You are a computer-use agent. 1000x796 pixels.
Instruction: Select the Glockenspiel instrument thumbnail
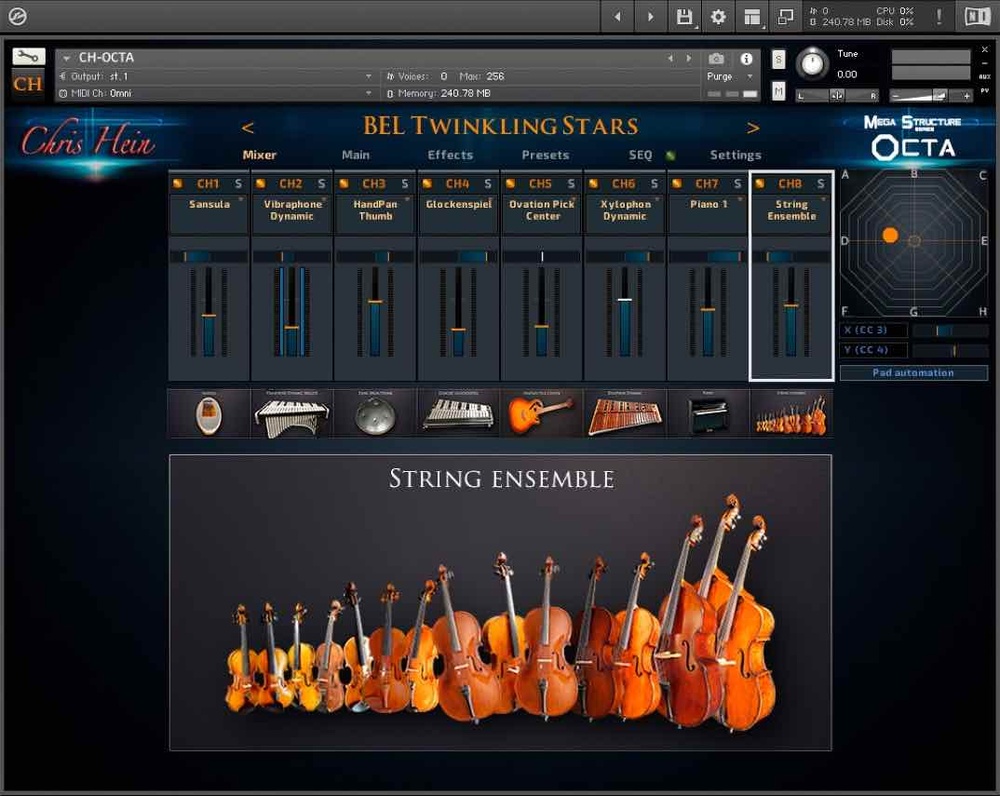(458, 413)
